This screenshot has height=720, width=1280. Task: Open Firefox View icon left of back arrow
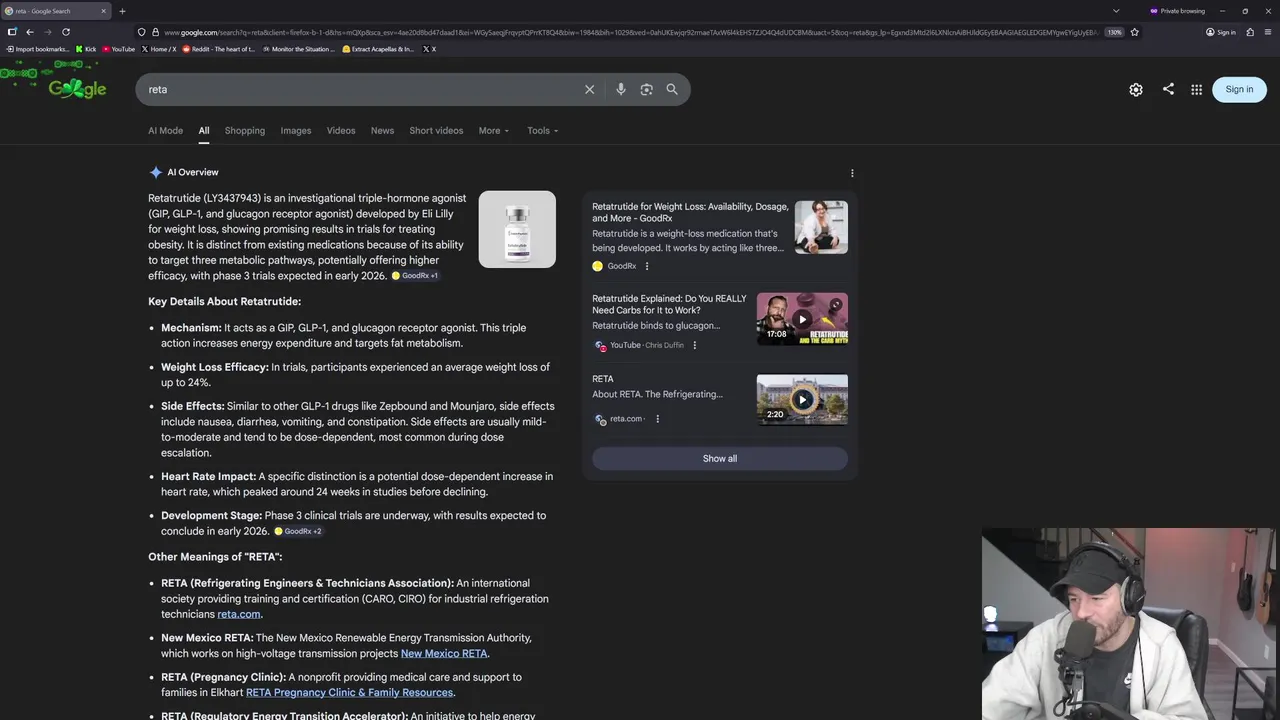tap(12, 32)
